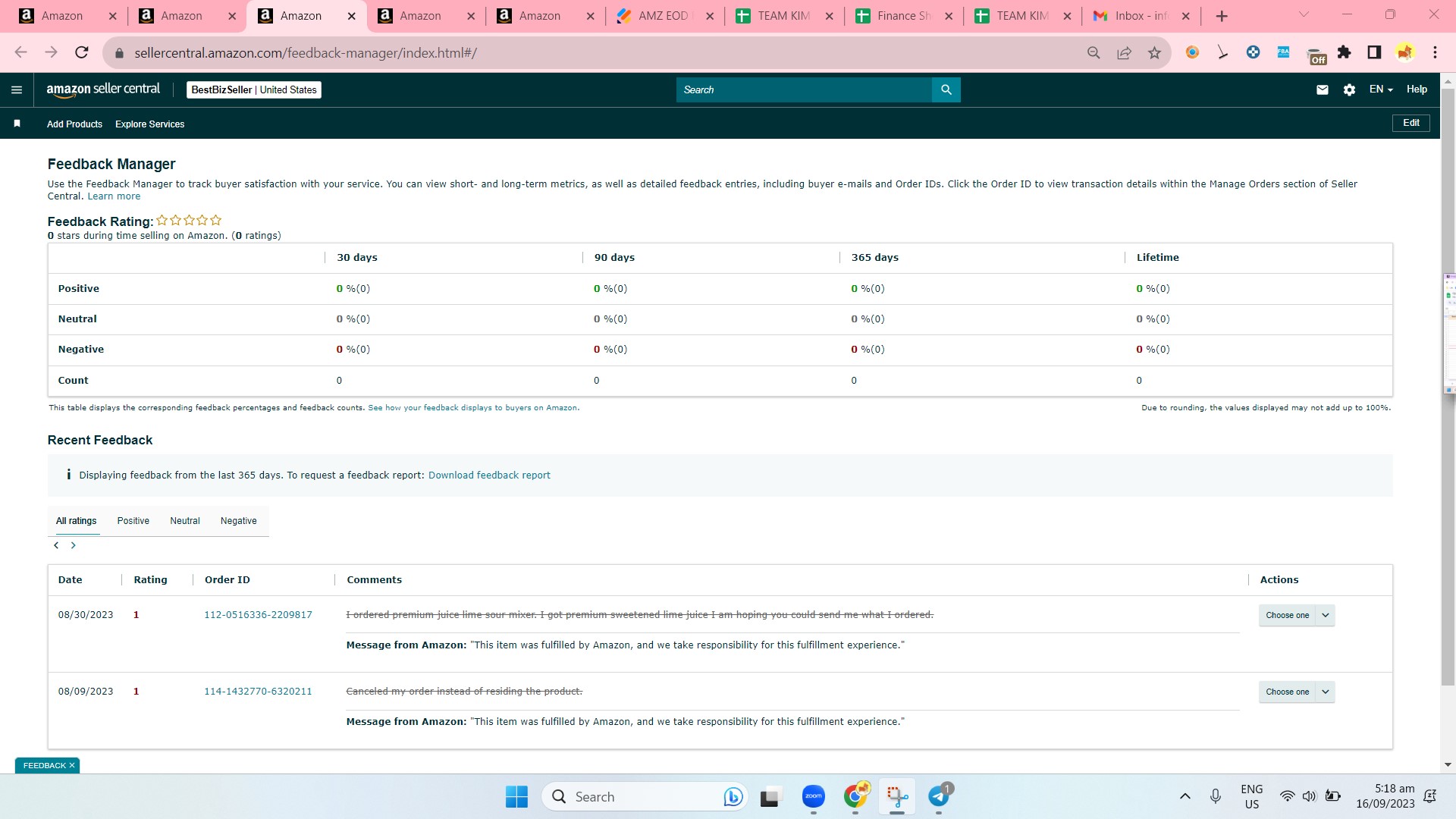Click the Edit button in nav bar
Image resolution: width=1456 pixels, height=819 pixels.
(x=1410, y=123)
